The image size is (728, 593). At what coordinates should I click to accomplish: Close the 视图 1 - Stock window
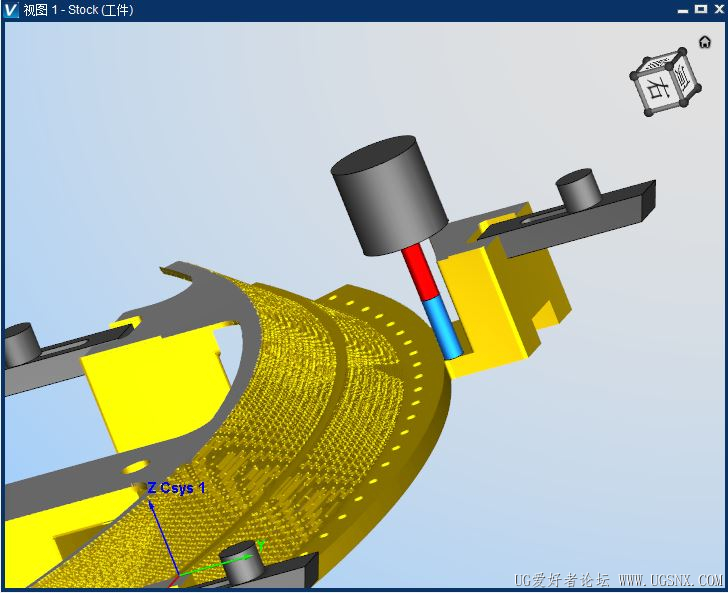click(x=719, y=9)
